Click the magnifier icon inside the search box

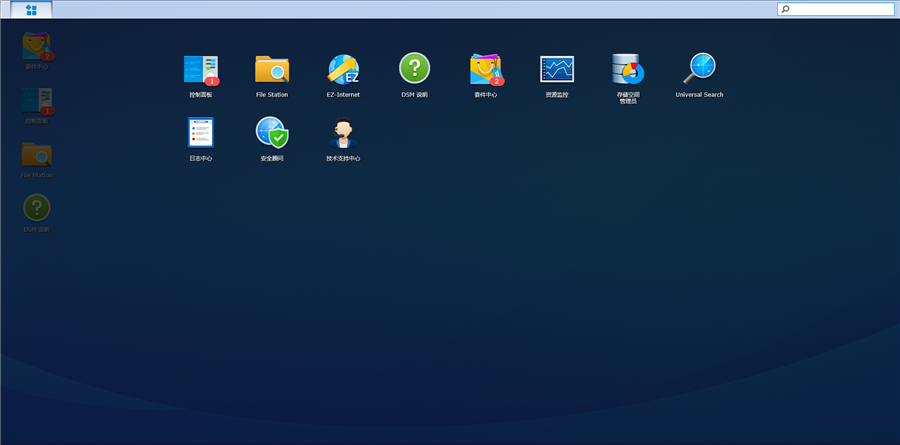pyautogui.click(x=786, y=9)
